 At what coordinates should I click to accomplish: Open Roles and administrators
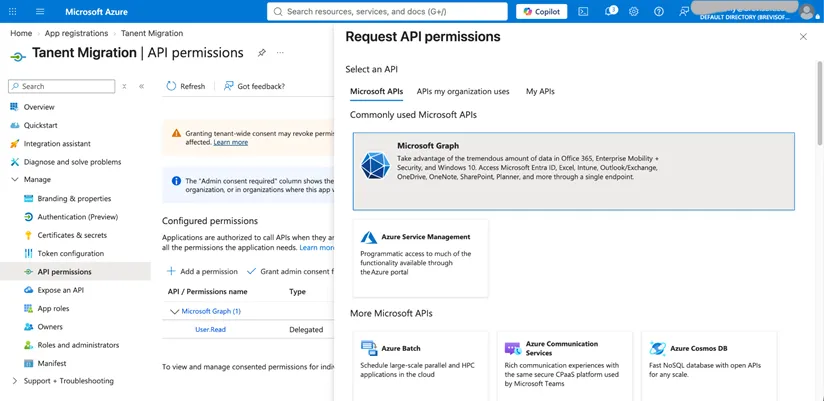(x=78, y=345)
